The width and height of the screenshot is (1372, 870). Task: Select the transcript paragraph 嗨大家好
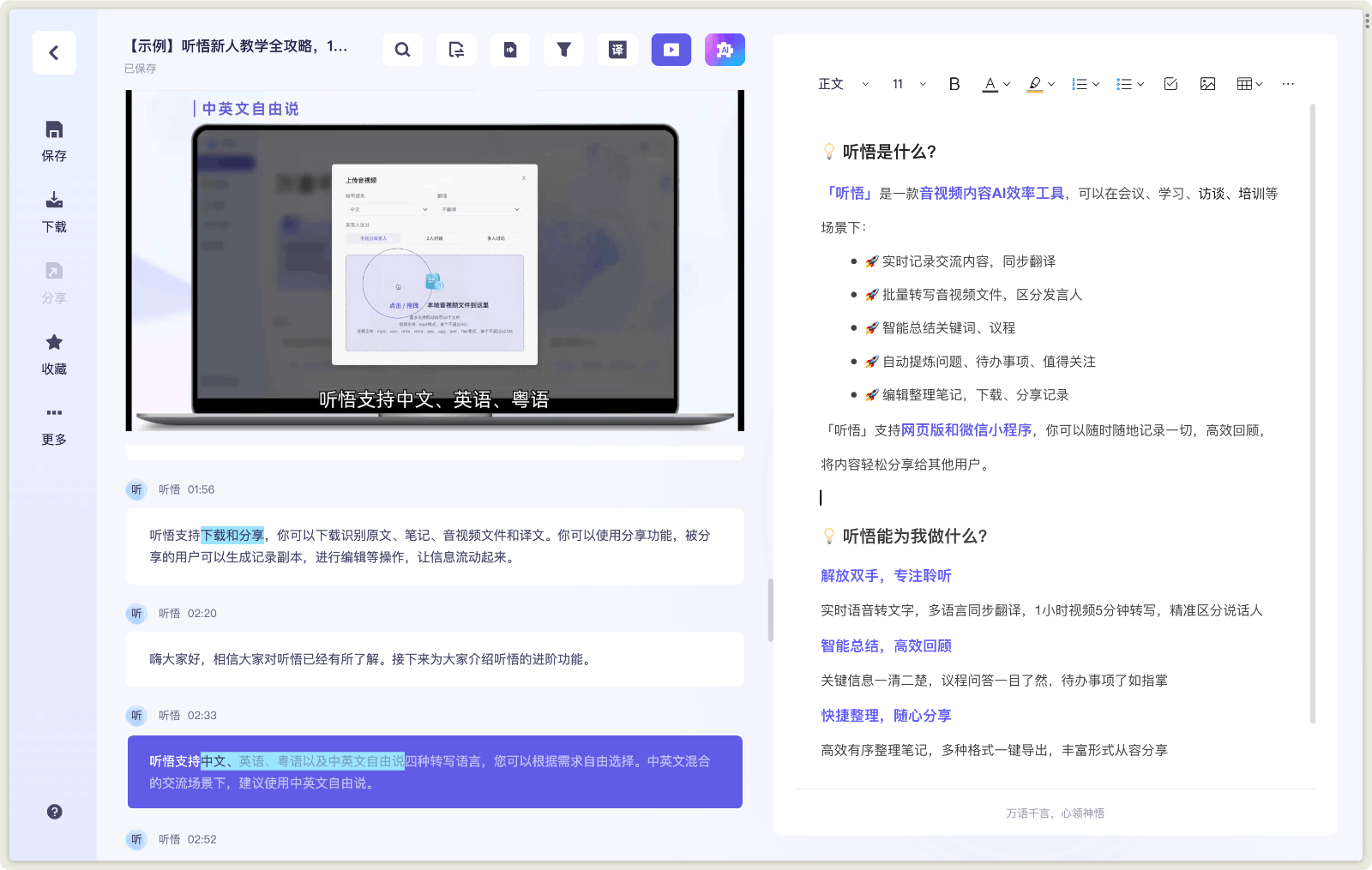(435, 659)
